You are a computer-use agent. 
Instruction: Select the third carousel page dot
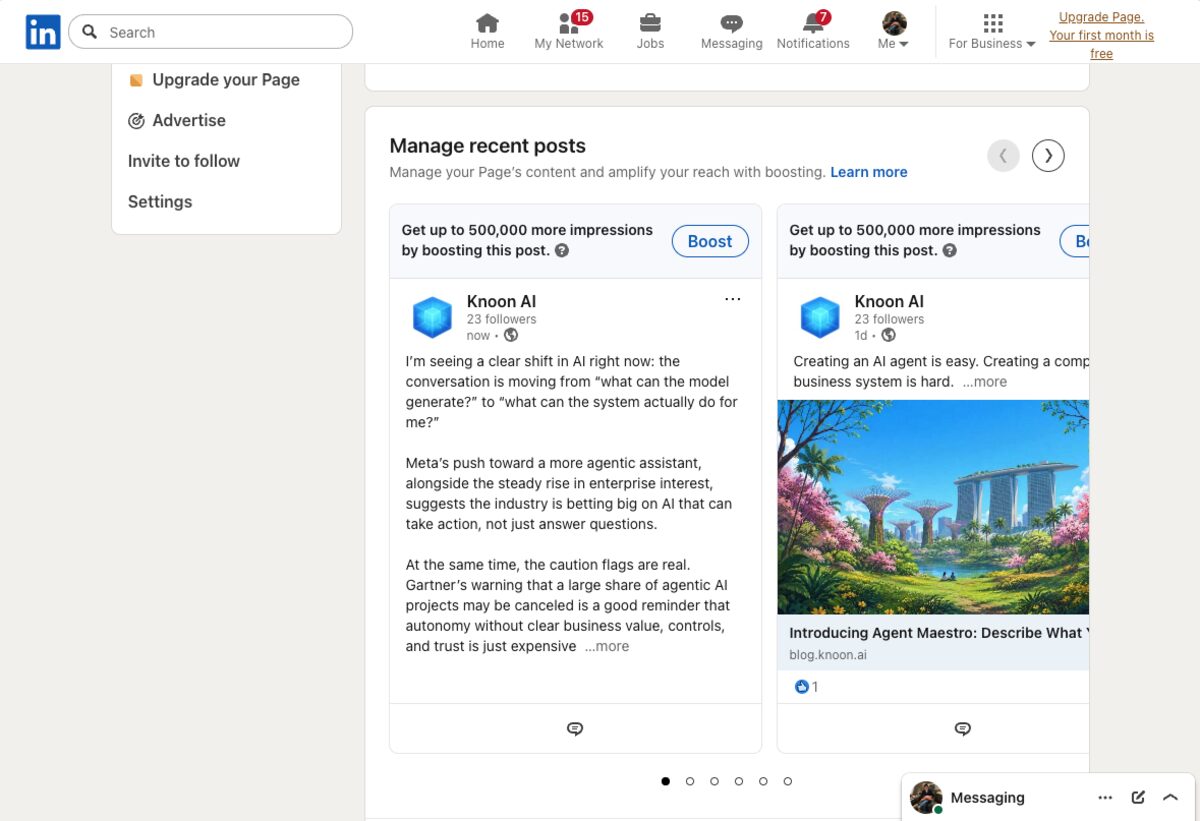click(x=714, y=781)
